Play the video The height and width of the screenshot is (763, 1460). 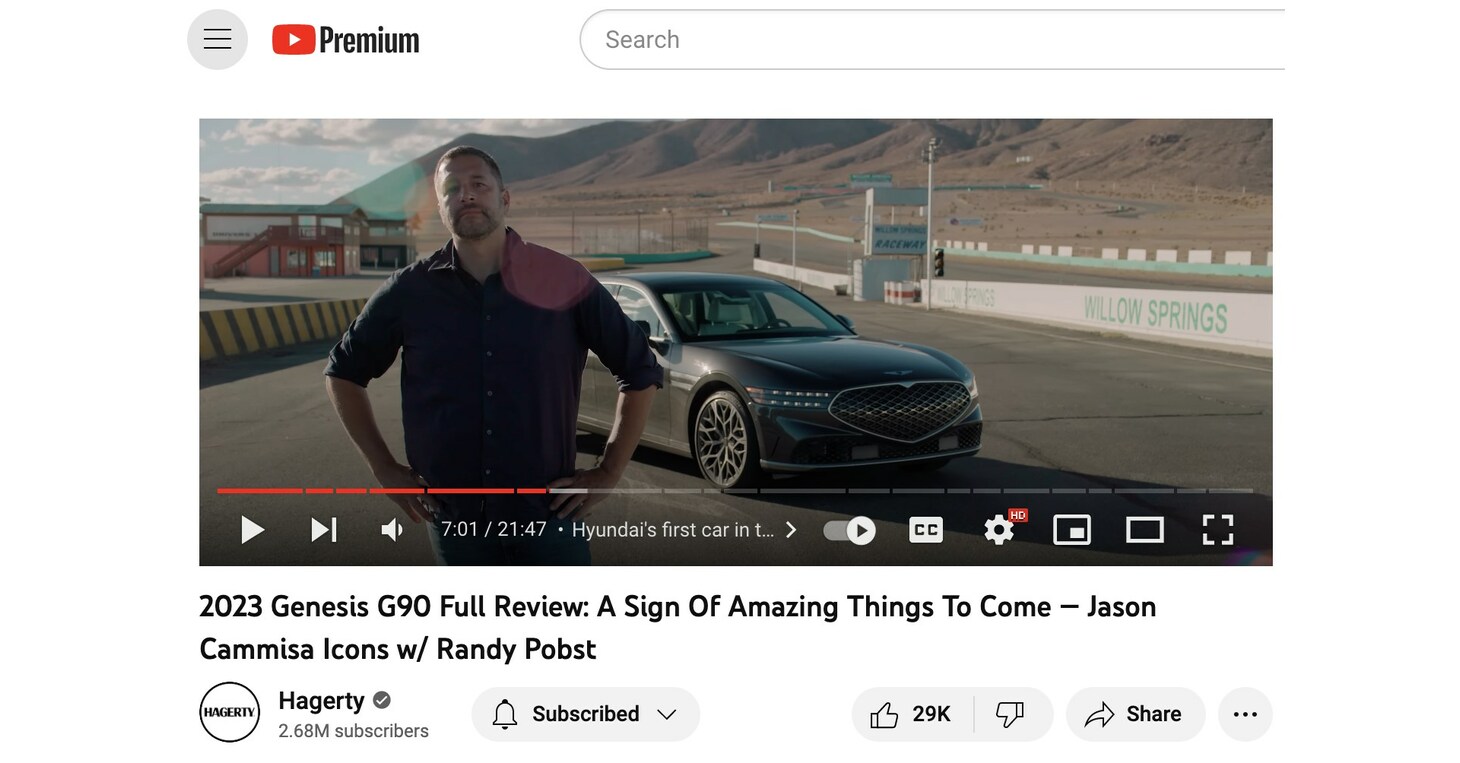coord(253,529)
